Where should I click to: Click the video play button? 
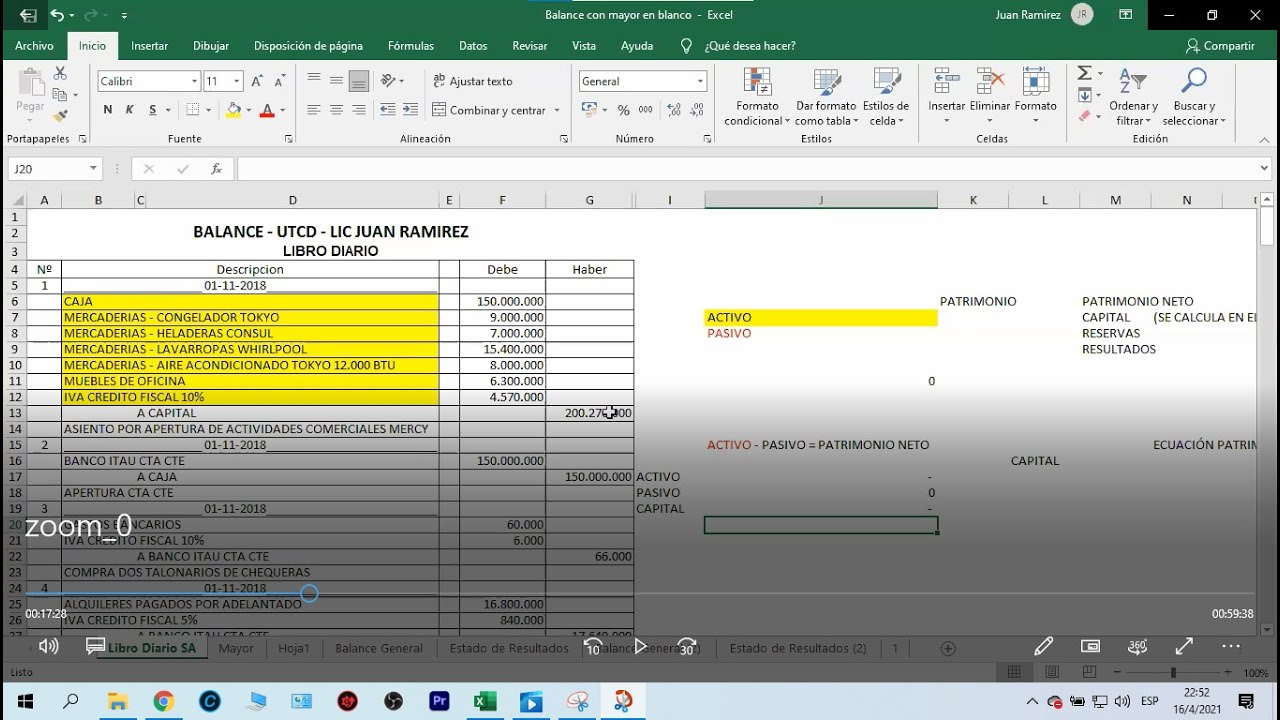point(640,646)
